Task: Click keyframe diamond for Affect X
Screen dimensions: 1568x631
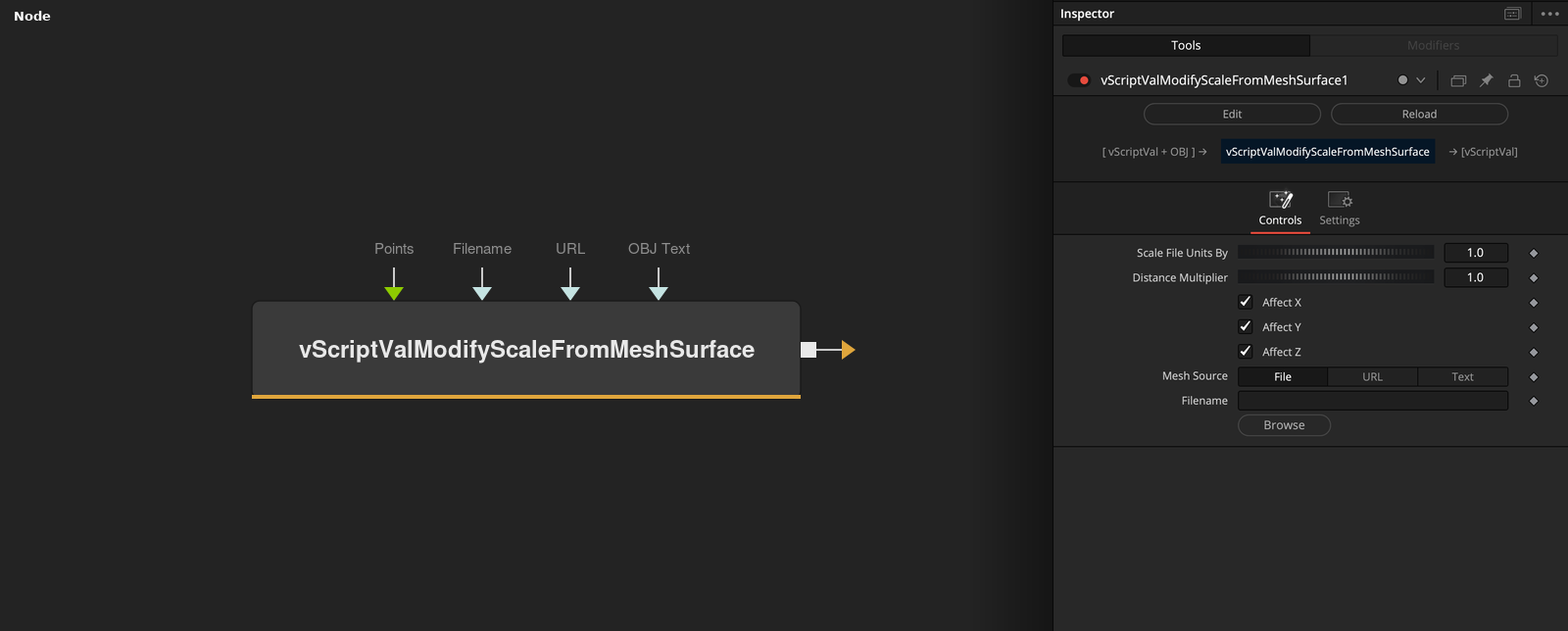Action: click(1534, 303)
